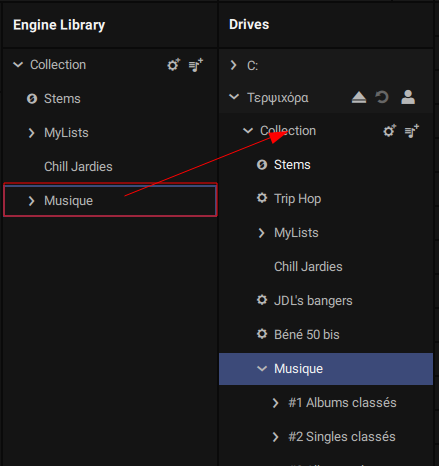Open #2 Singles classés playlist

342,437
